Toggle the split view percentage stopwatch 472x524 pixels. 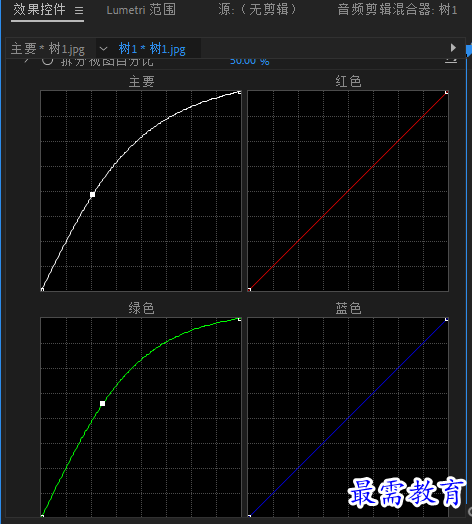point(47,61)
